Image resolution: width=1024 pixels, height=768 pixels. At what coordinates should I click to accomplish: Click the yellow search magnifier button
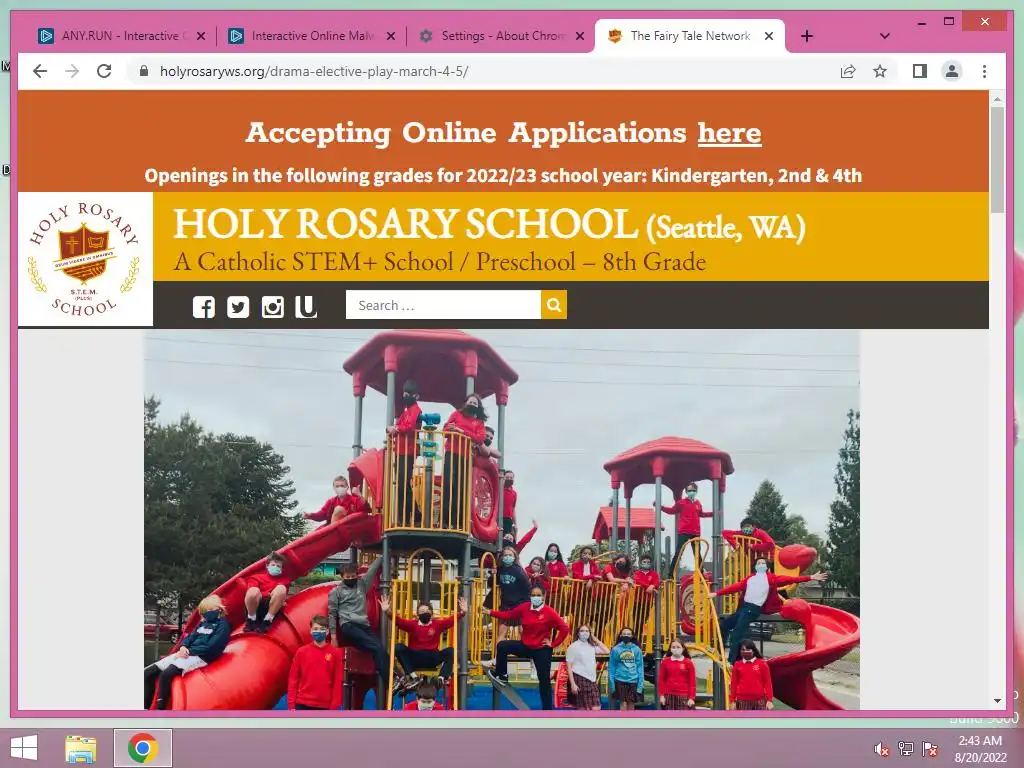[554, 305]
